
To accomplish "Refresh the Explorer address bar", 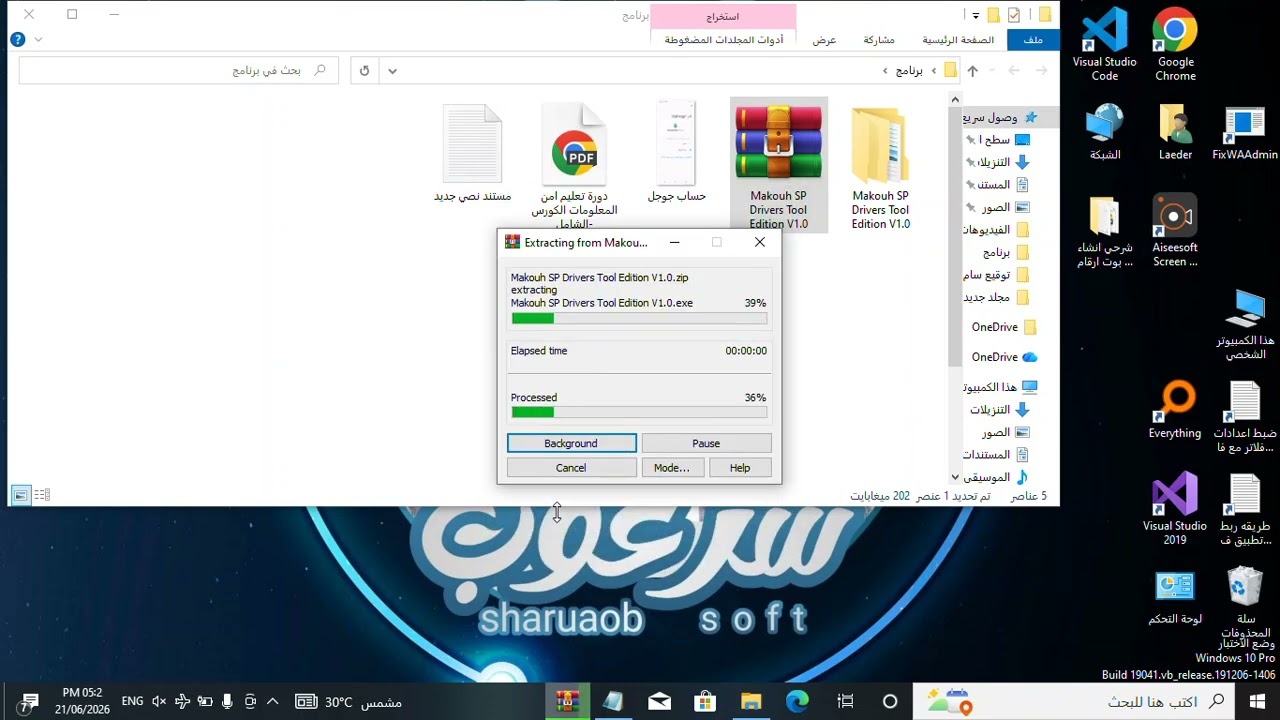I will tap(364, 70).
